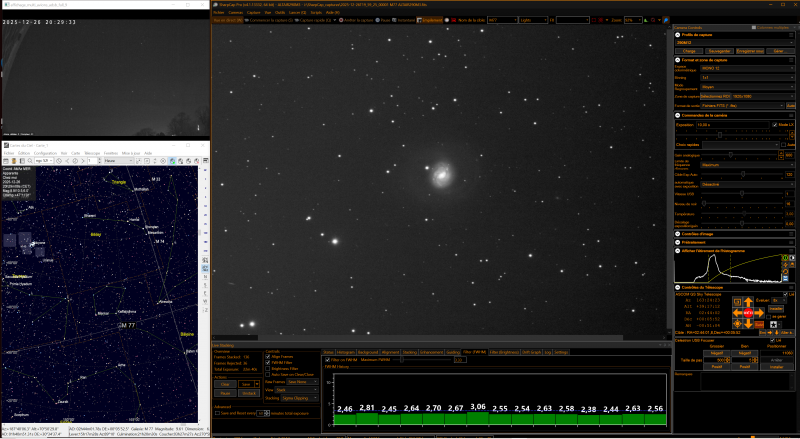Open the Format de sortie FITS dropdown
The width and height of the screenshot is (800, 439).
coord(742,106)
